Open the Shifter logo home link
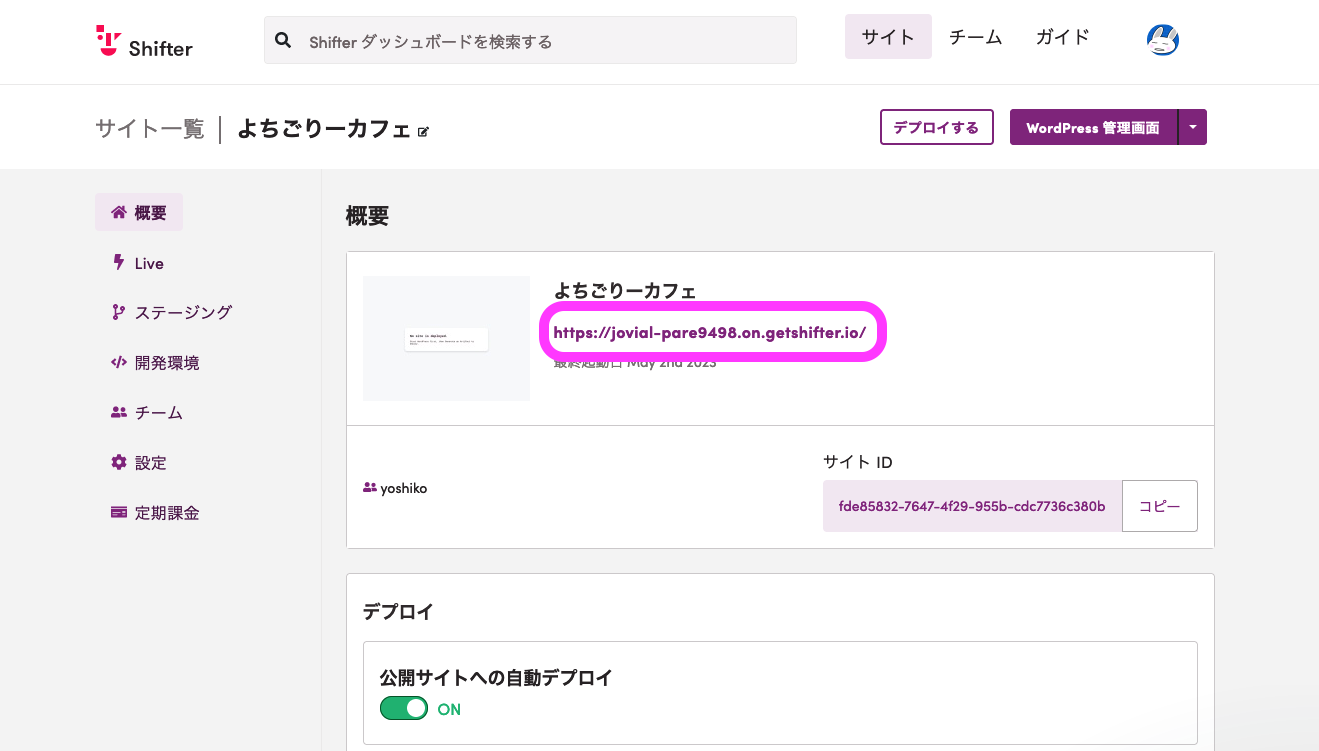The height and width of the screenshot is (751, 1319). tap(144, 41)
